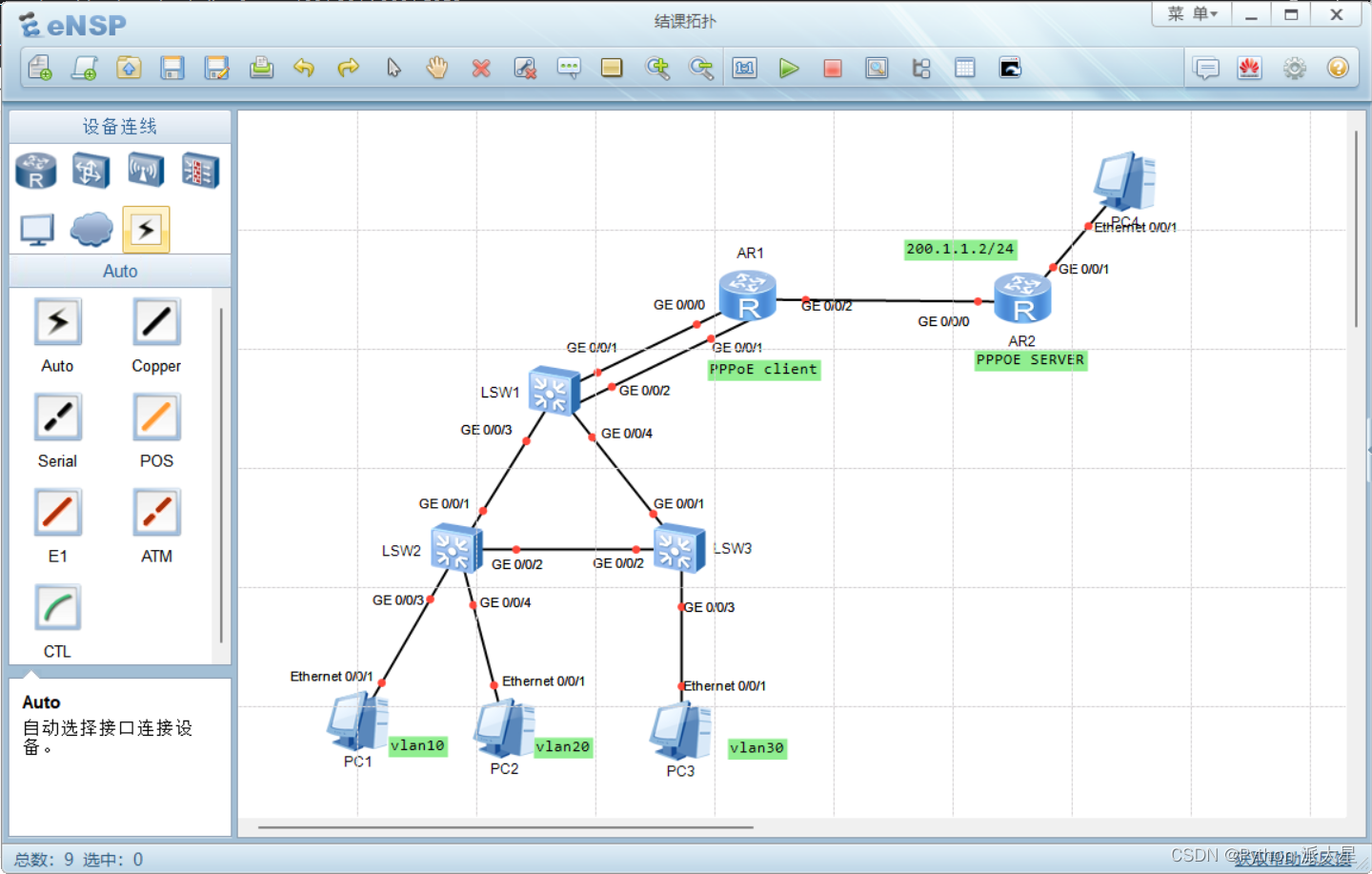Image resolution: width=1372 pixels, height=874 pixels.
Task: Click the cable list vertical scrollbar
Action: 222,475
